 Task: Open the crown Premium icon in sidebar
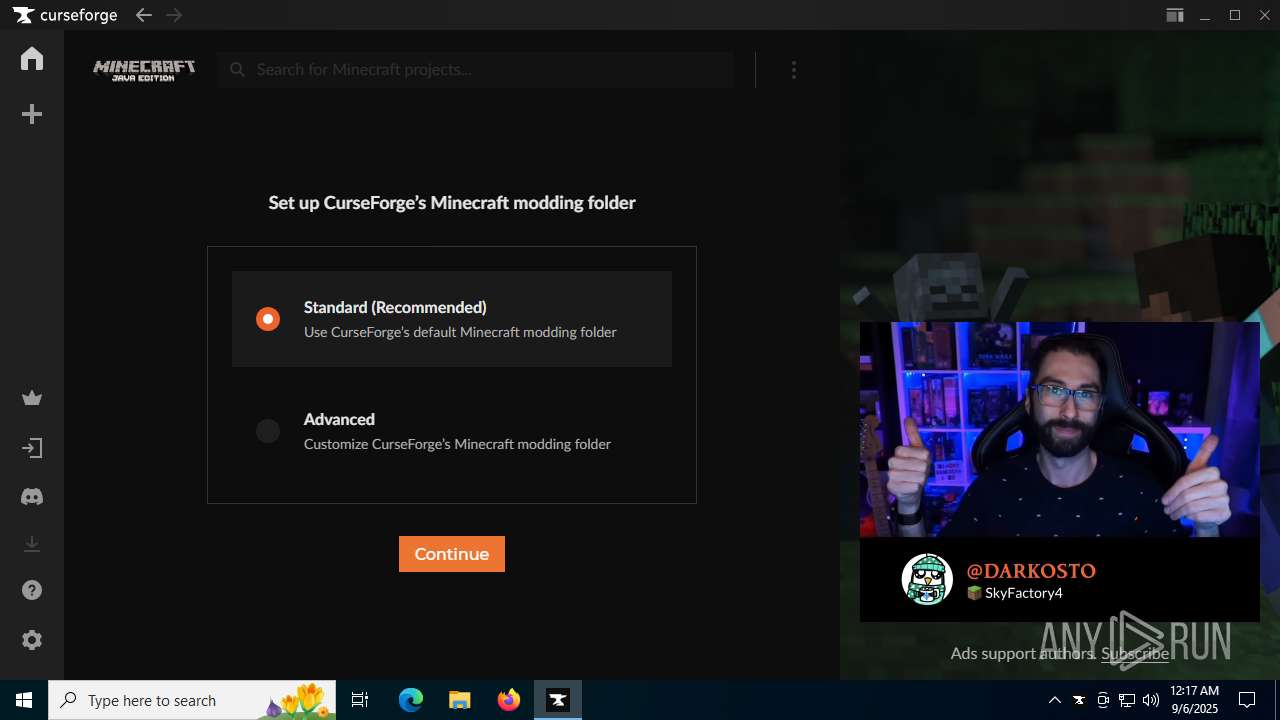point(32,399)
